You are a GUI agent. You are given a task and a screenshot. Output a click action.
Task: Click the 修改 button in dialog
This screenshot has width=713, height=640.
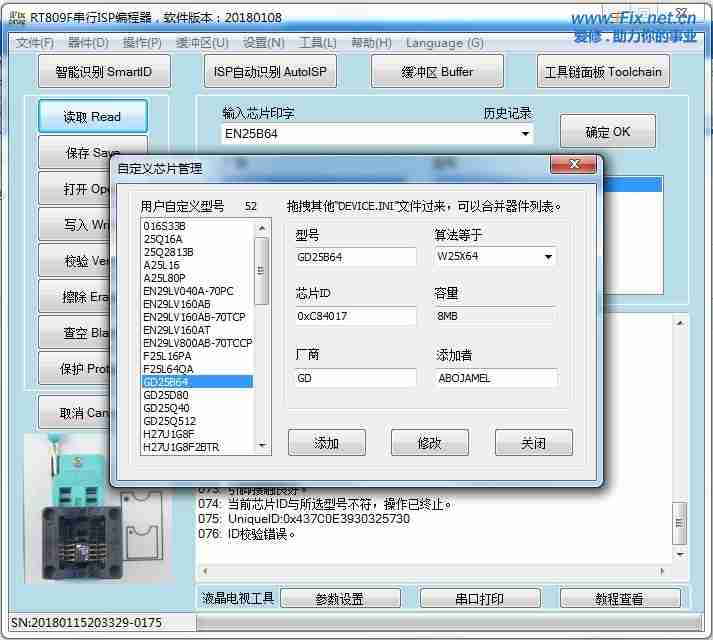point(430,442)
